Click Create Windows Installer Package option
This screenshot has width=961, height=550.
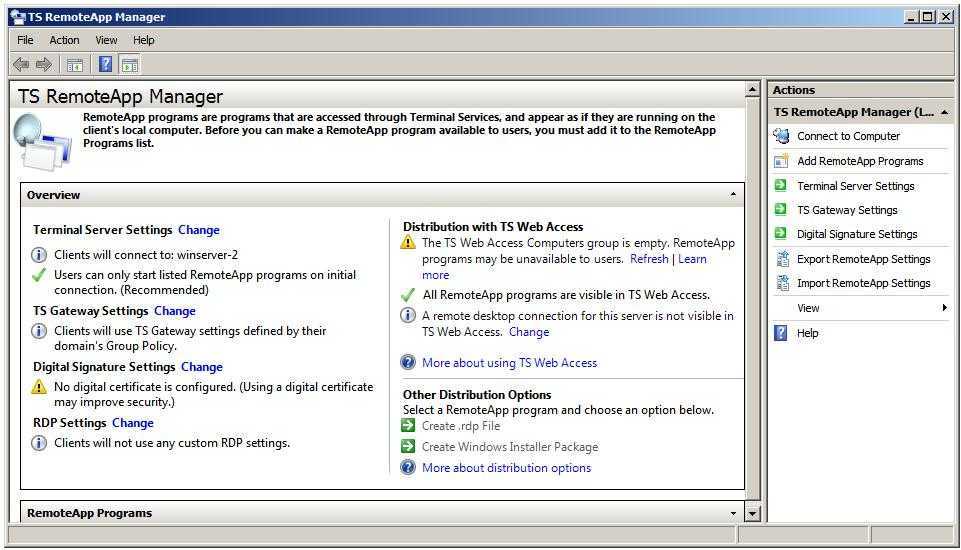tap(510, 447)
